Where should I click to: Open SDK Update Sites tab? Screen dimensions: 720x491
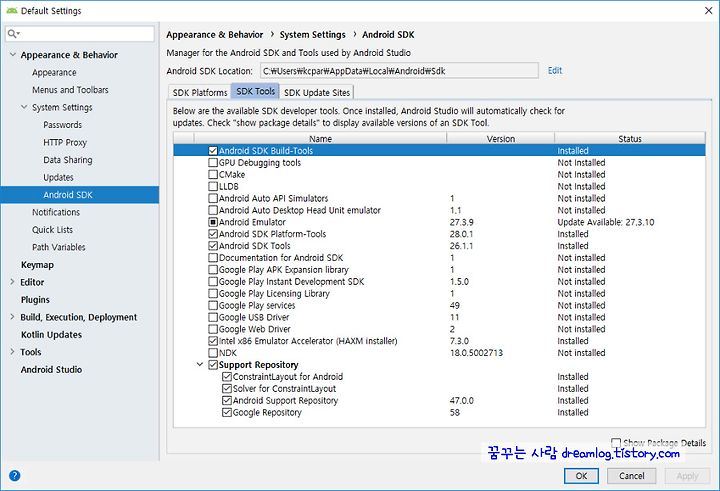click(x=317, y=92)
